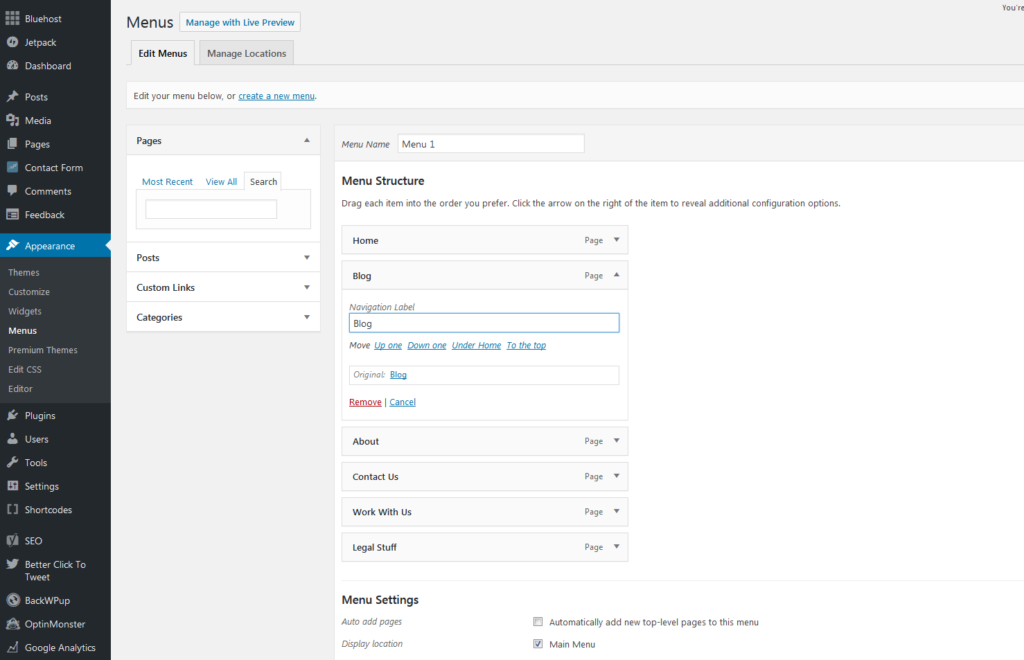Enable automatically add new top-level pages
Viewport: 1024px width, 660px height.
[x=537, y=621]
